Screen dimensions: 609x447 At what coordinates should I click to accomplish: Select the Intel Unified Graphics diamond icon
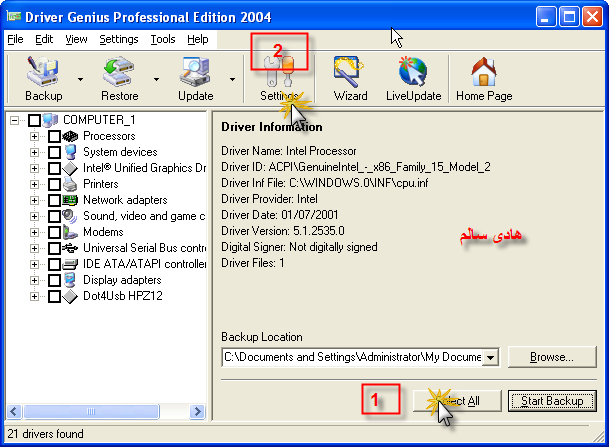(70, 168)
